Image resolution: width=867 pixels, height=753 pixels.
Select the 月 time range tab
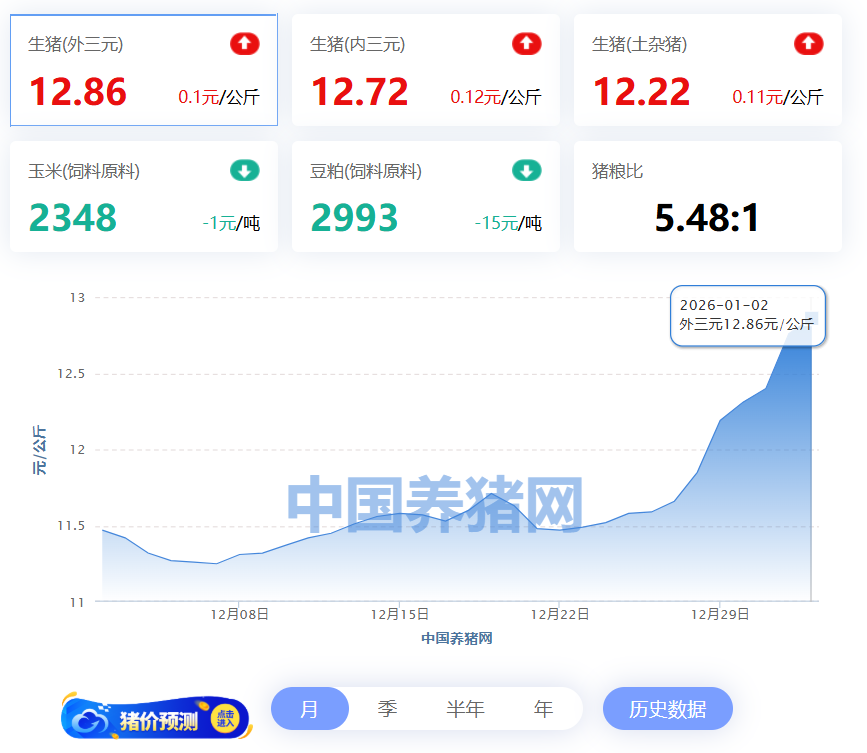point(310,709)
